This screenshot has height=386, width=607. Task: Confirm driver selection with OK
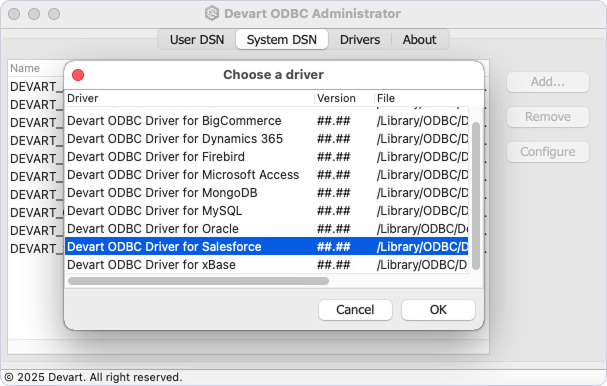pos(438,310)
